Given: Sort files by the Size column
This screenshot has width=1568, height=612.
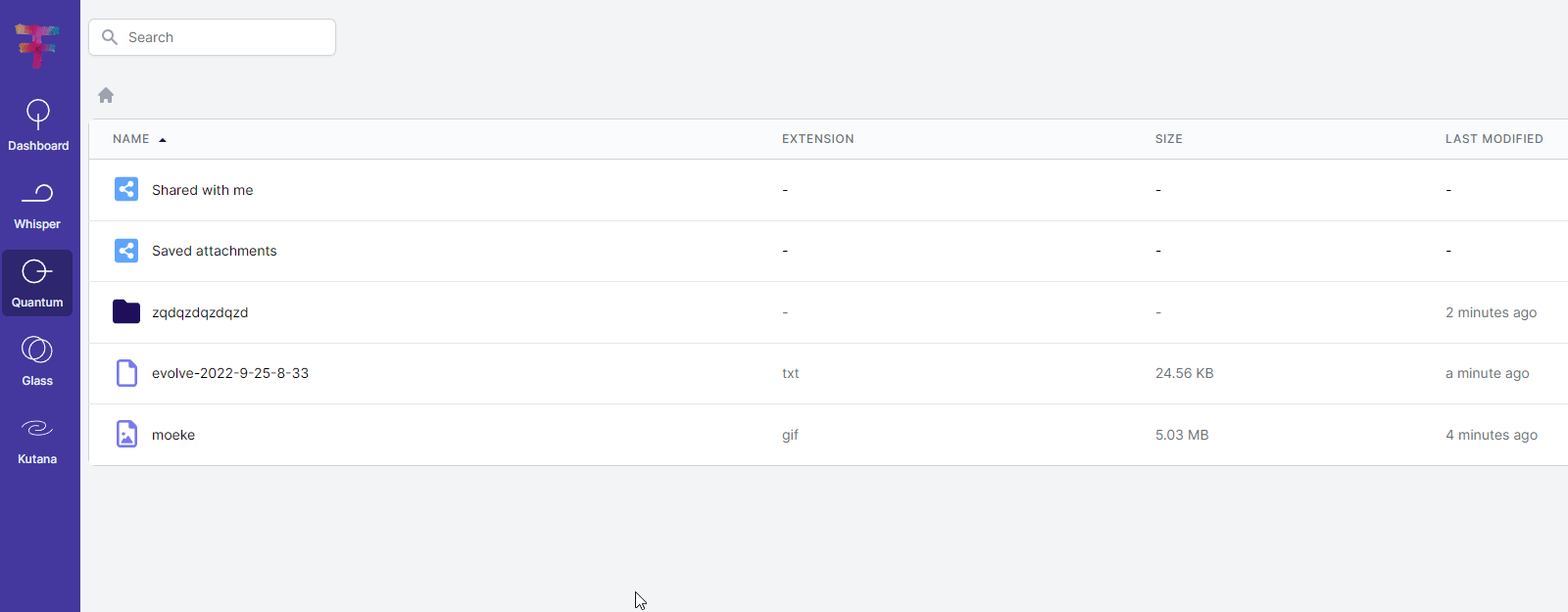Looking at the screenshot, I should [x=1168, y=138].
